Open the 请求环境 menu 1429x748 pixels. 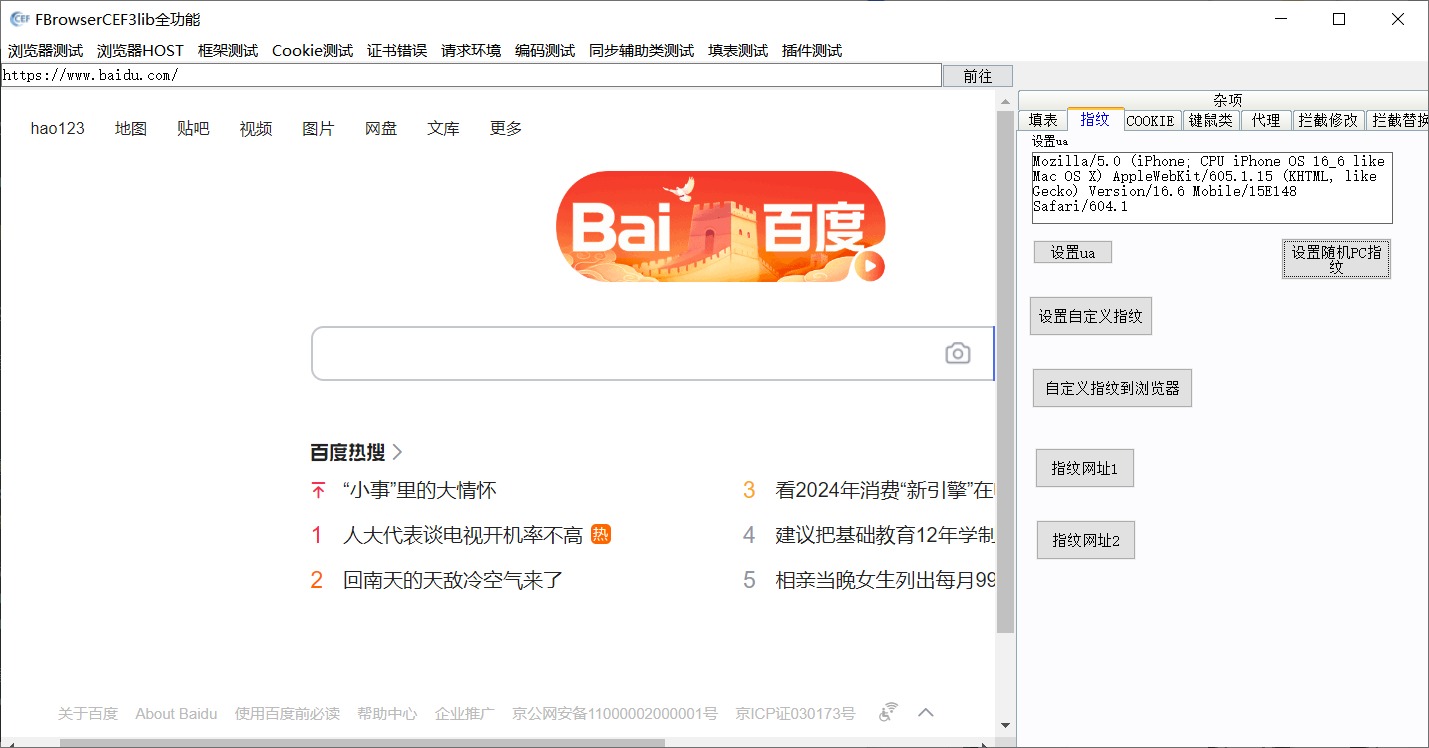[x=471, y=51]
